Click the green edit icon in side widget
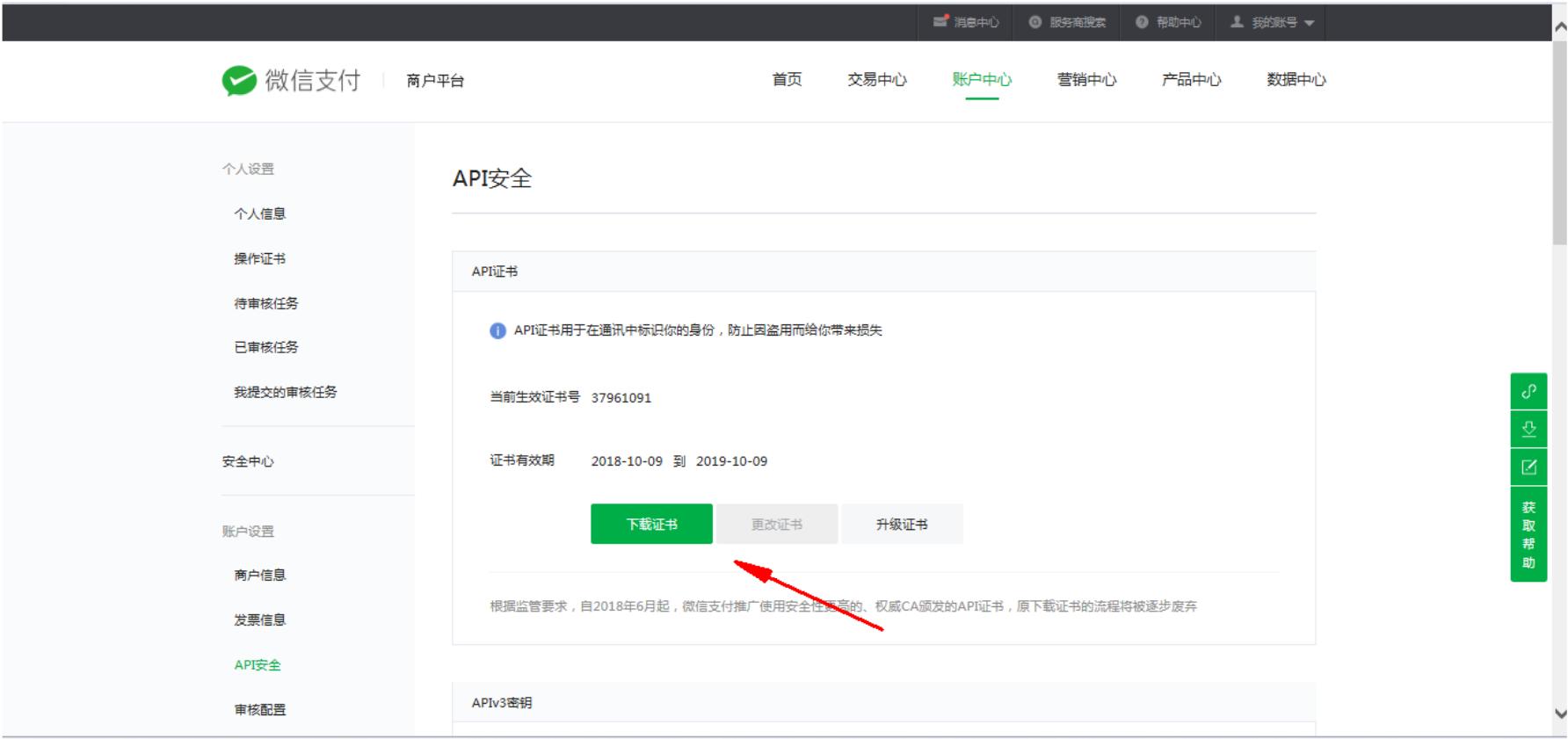The height and width of the screenshot is (739, 1568). click(x=1528, y=467)
